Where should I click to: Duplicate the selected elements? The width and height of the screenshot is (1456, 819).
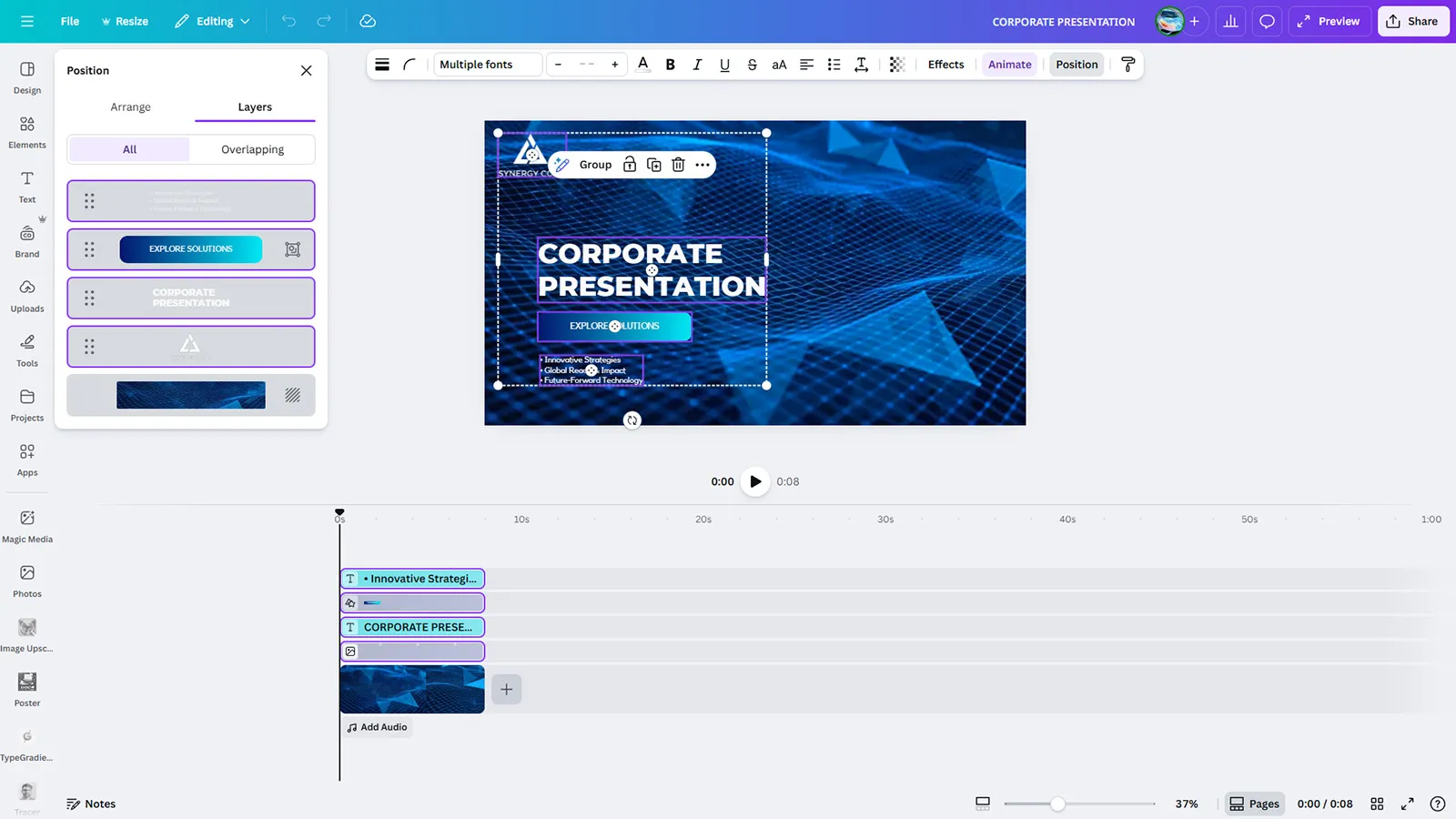[653, 165]
